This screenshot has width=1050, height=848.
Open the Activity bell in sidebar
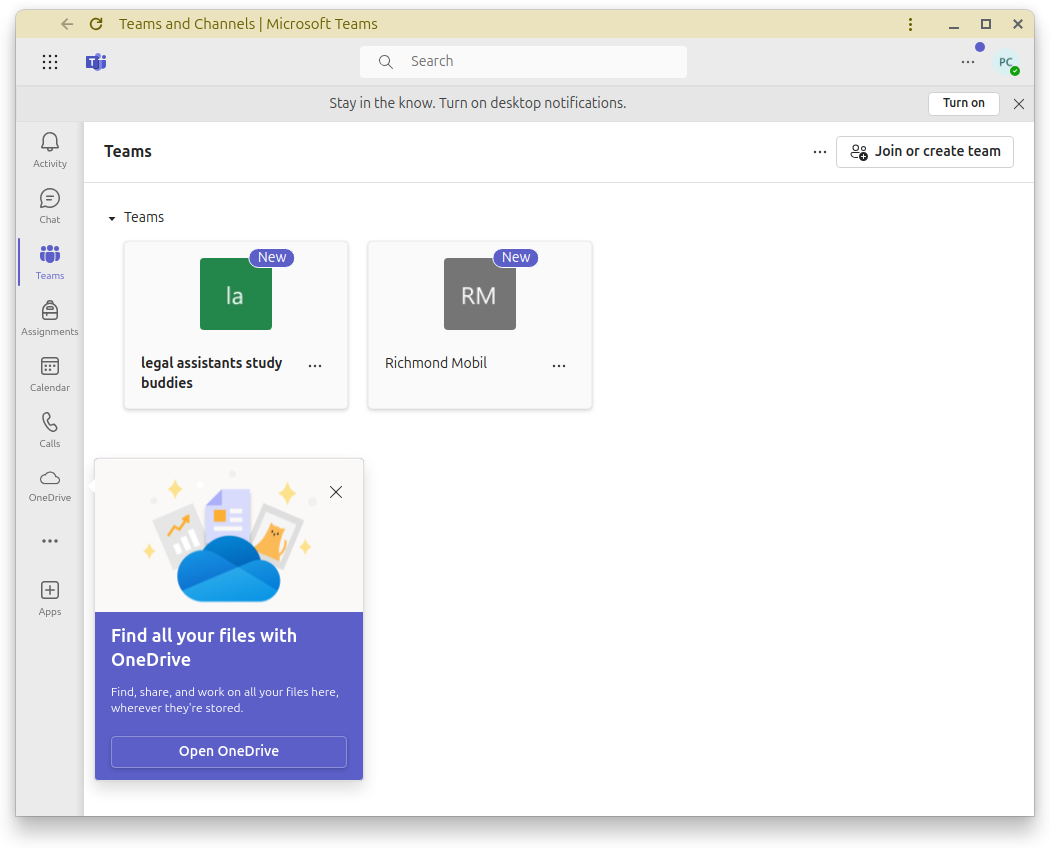(50, 150)
